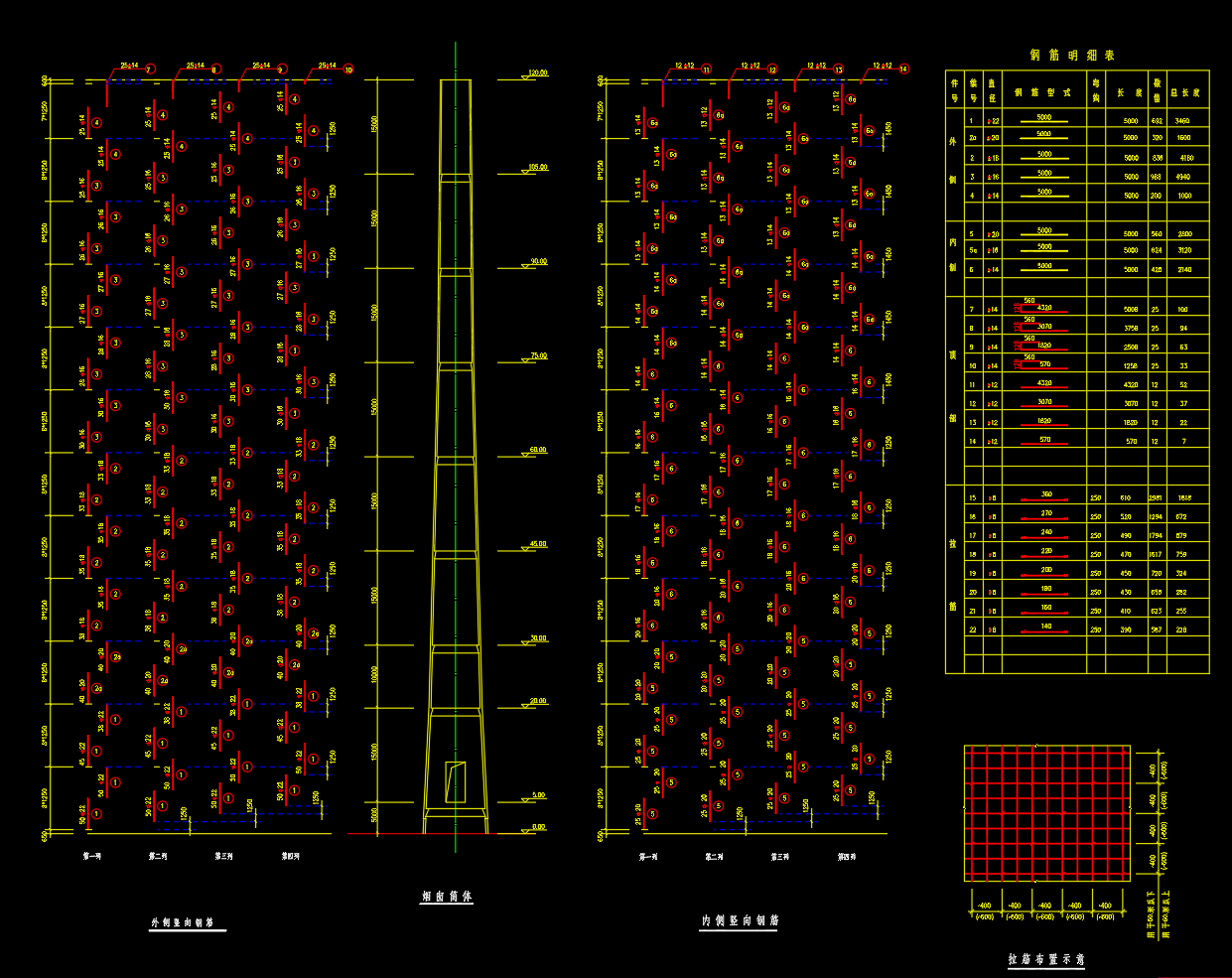Click the 5000 length cell in row 1
This screenshot has height=978, width=1232.
pyautogui.click(x=1131, y=120)
